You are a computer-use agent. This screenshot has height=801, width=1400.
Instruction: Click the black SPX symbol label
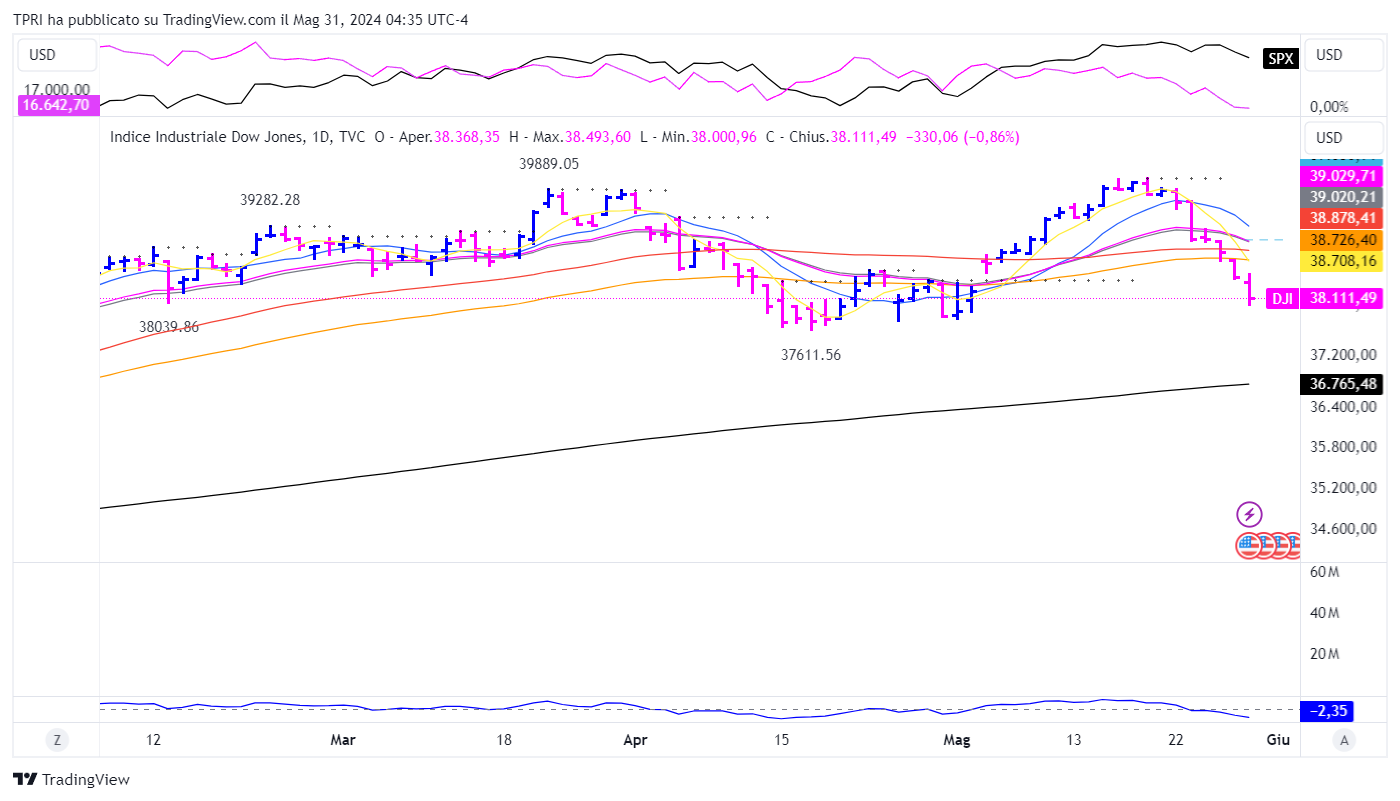[1280, 58]
